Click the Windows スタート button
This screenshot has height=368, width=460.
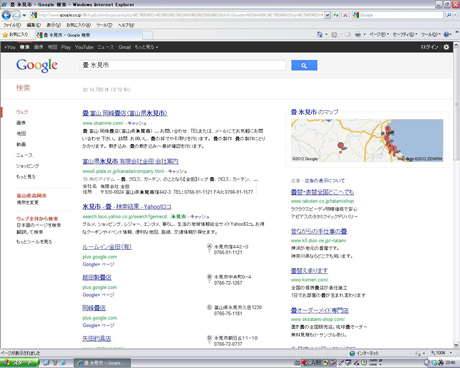[19, 363]
